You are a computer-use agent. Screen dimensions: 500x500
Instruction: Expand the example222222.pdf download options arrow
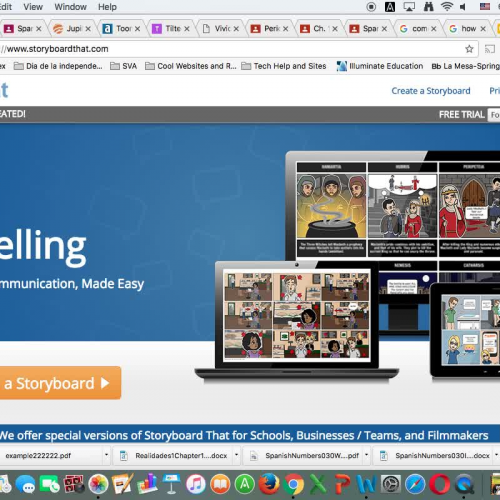point(106,455)
